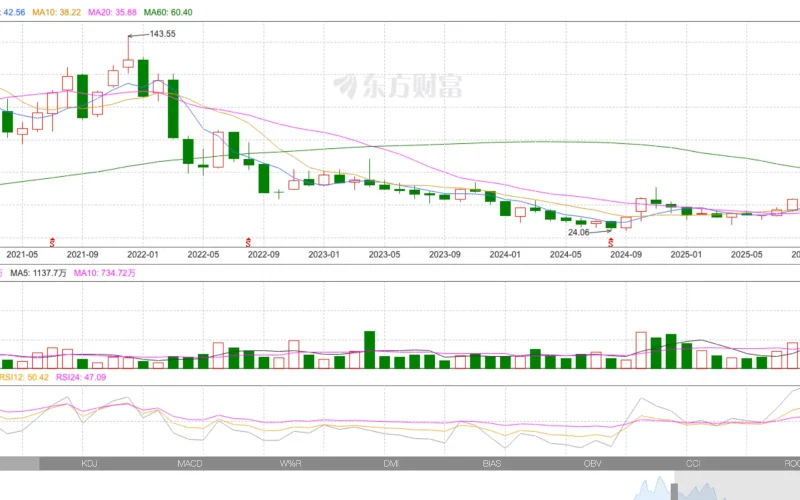The width and height of the screenshot is (800, 500).
Task: Show the DMI indicator
Action: (391, 464)
